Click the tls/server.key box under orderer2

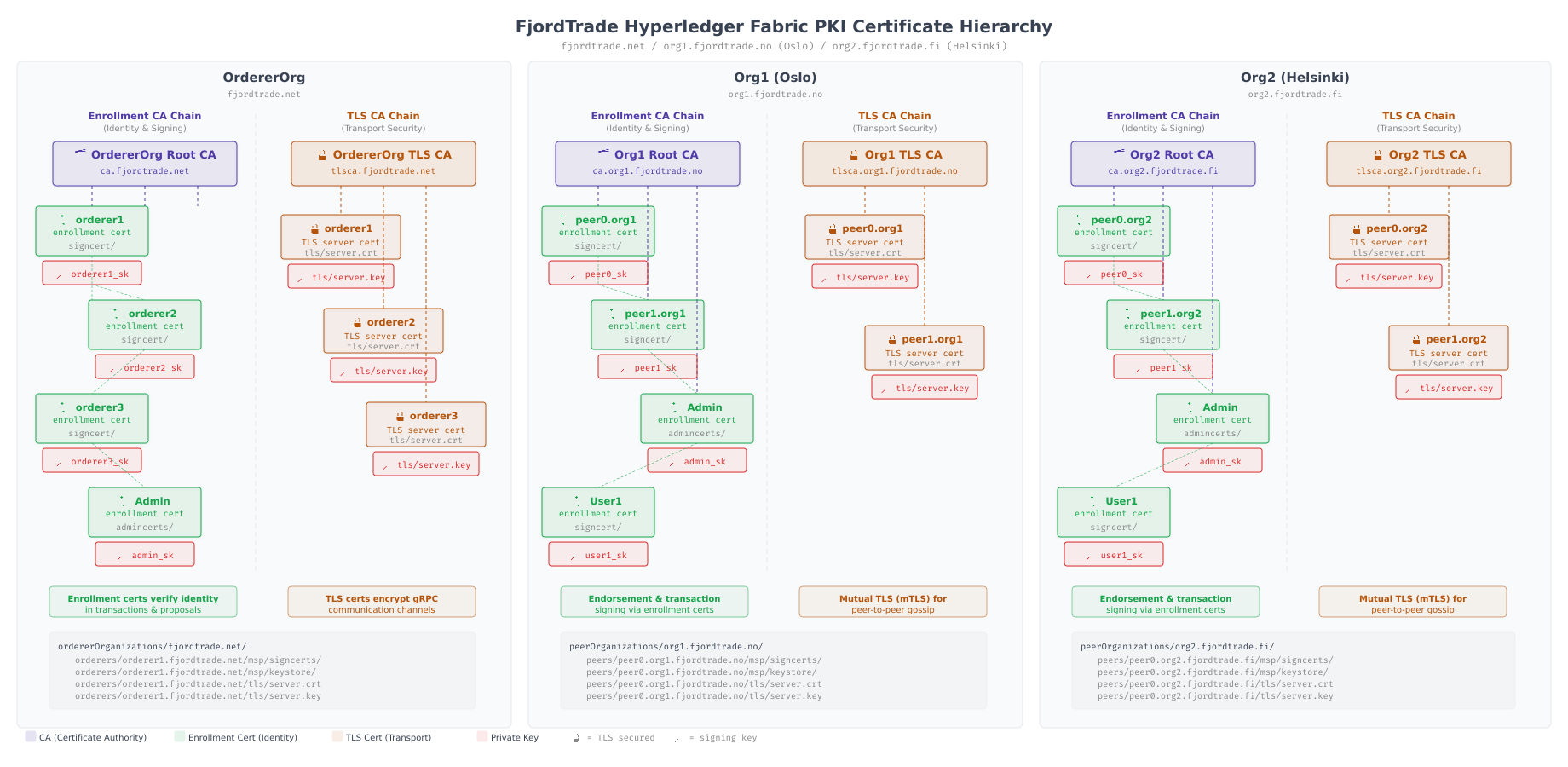[383, 370]
